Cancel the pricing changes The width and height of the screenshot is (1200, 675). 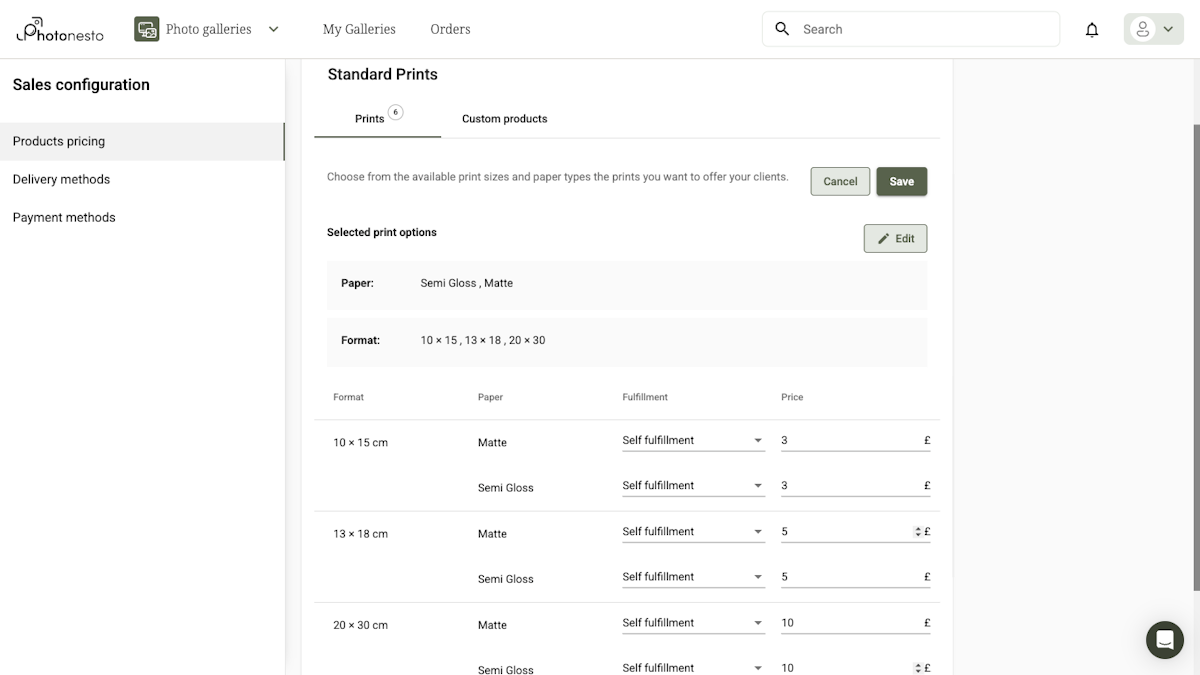tap(839, 181)
